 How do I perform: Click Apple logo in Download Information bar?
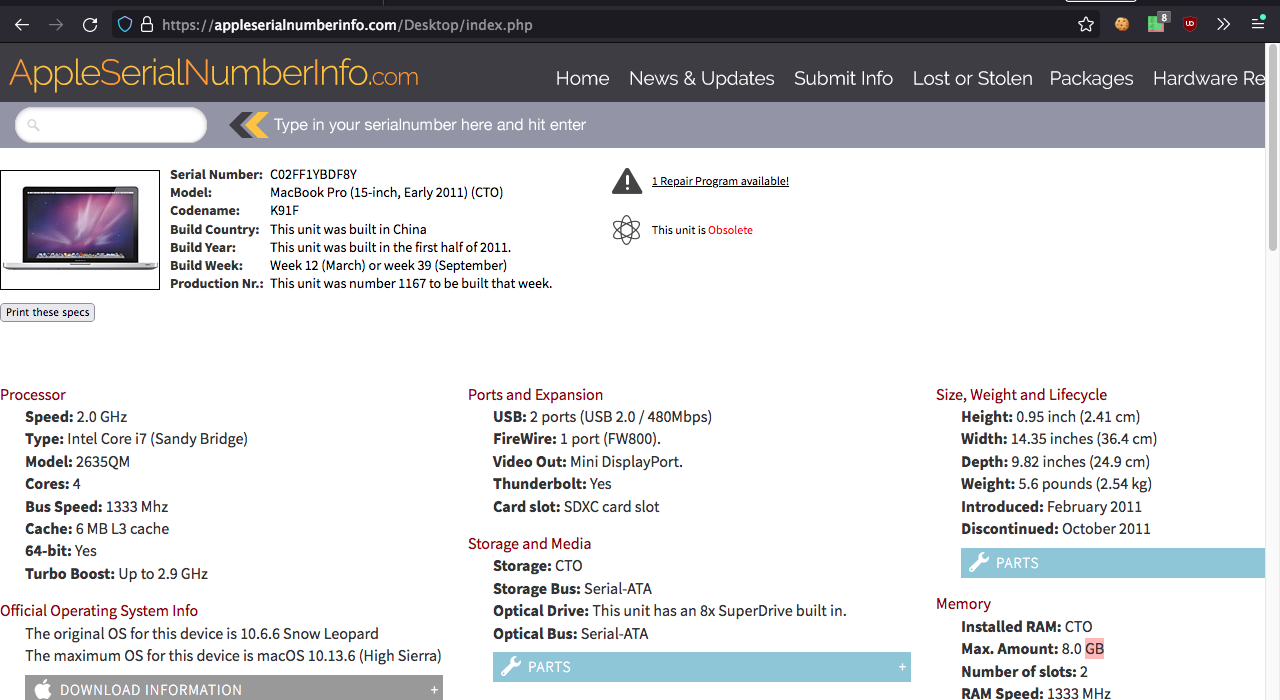tap(43, 689)
